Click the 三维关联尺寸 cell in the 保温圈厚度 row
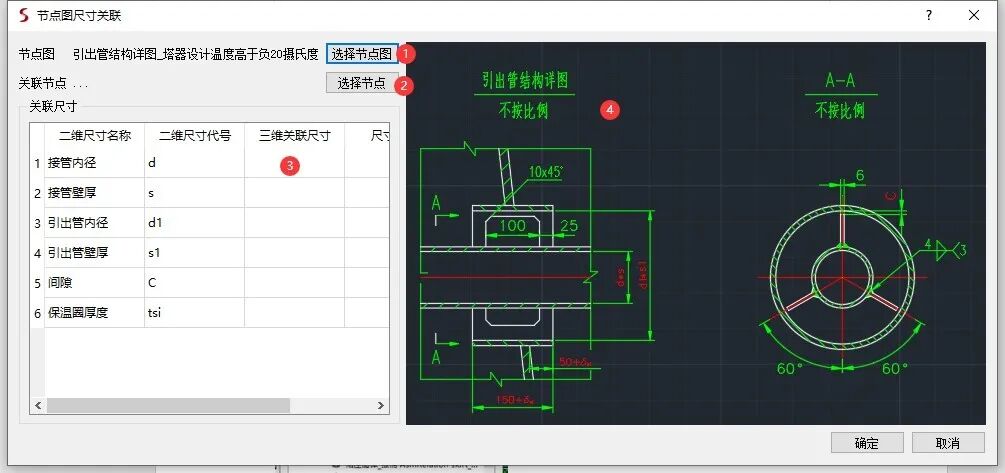The image size is (1005, 473). pos(294,313)
